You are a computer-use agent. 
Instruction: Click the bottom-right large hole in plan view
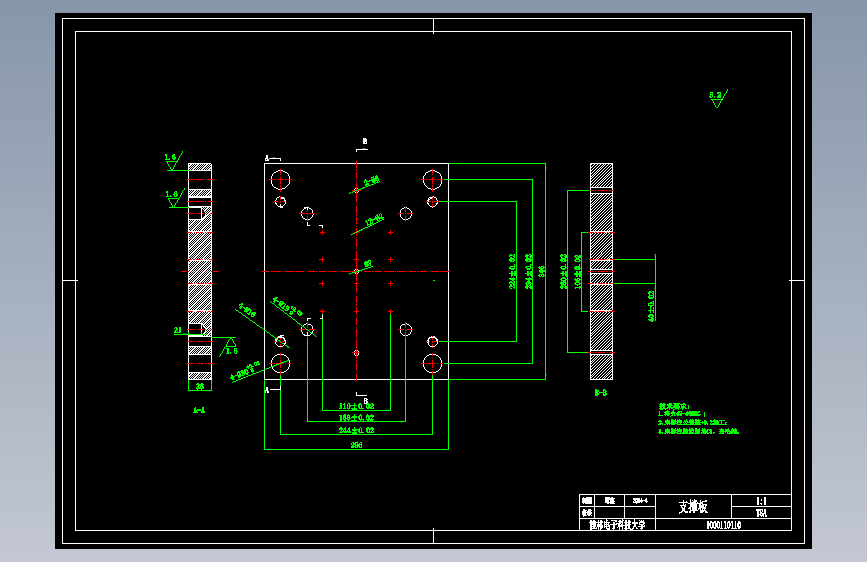pos(432,363)
